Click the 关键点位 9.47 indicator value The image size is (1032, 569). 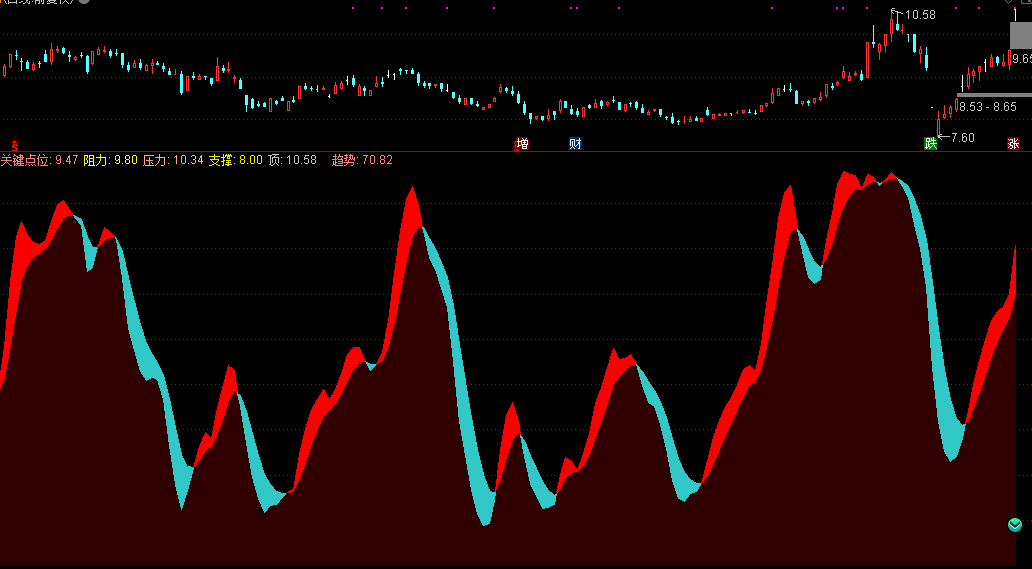coord(39,160)
